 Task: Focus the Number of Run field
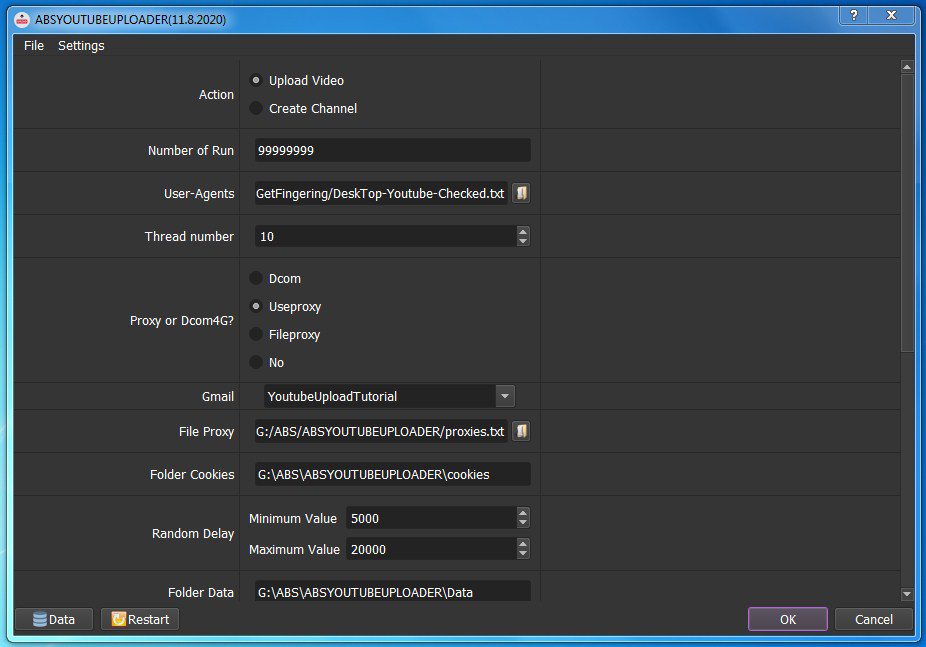(x=393, y=151)
